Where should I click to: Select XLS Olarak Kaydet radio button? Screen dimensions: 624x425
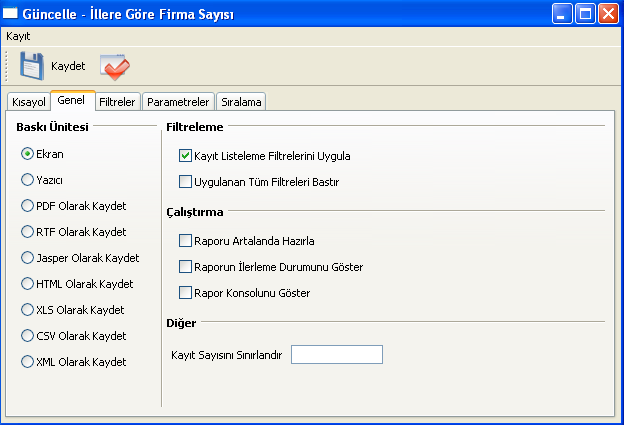(27, 310)
